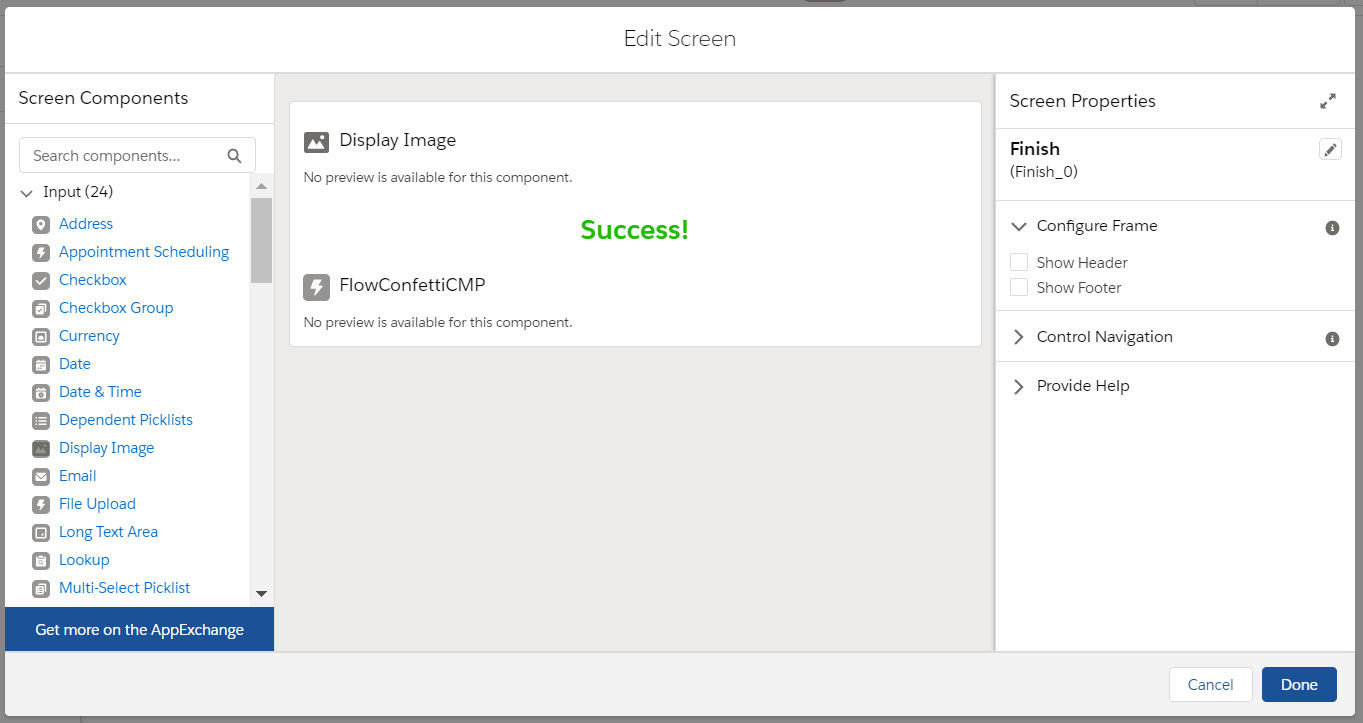Select the Checkbox component icon

[x=40, y=280]
